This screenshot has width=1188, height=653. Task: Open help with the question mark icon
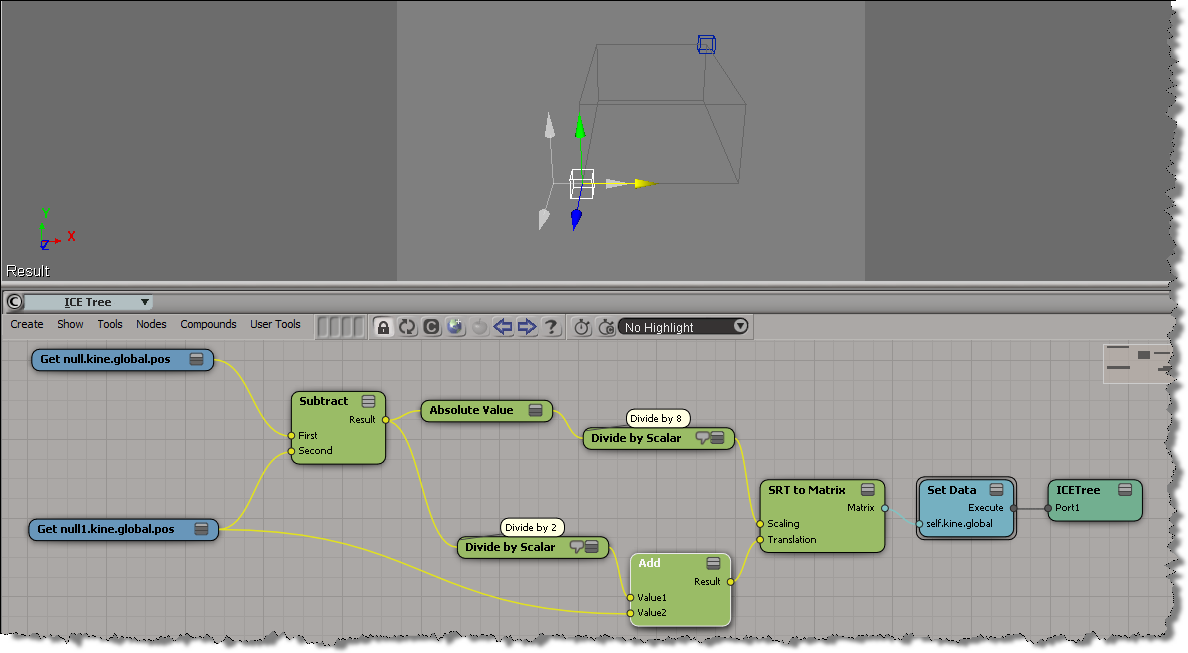(x=551, y=327)
